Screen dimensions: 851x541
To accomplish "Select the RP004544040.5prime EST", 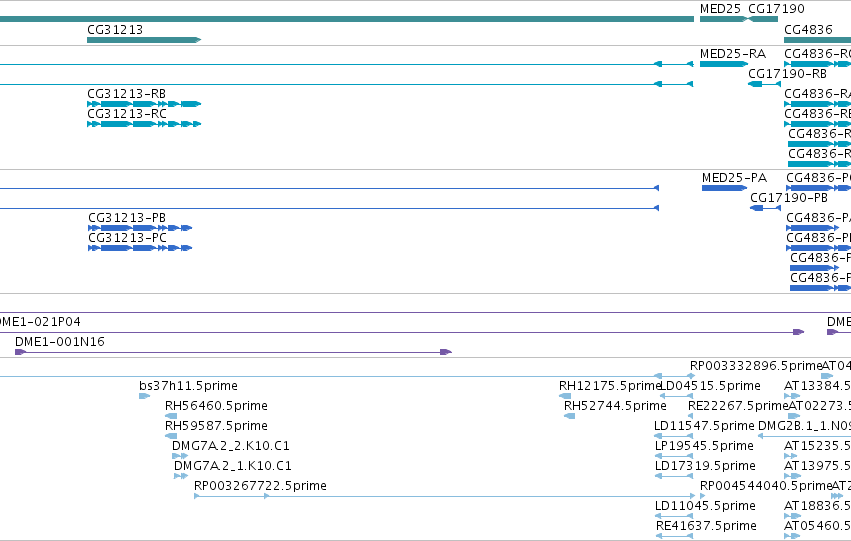I will 766,486.
